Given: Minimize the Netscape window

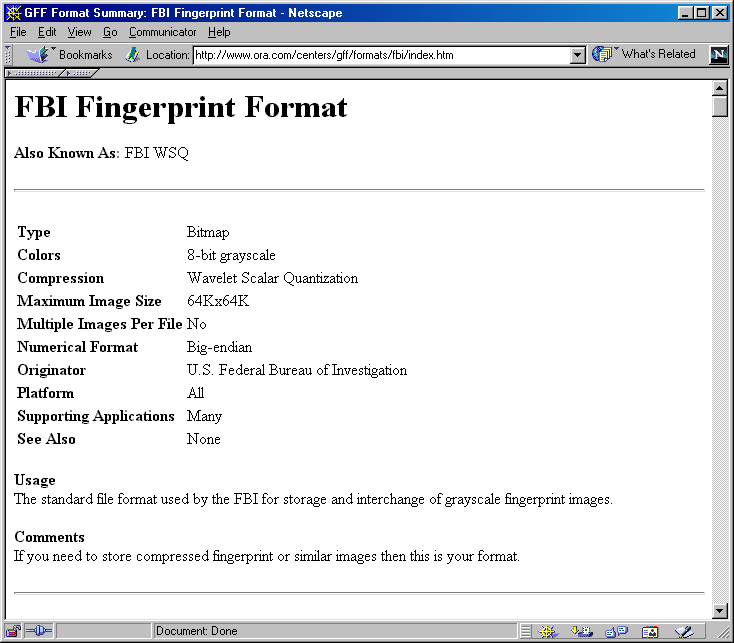Looking at the screenshot, I should (685, 13).
